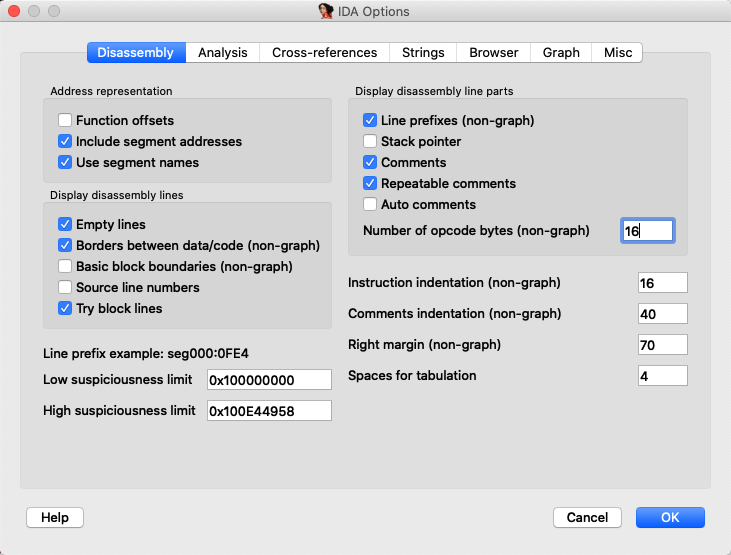731x555 pixels.
Task: Disable the Empty lines checkbox
Action: pos(65,224)
